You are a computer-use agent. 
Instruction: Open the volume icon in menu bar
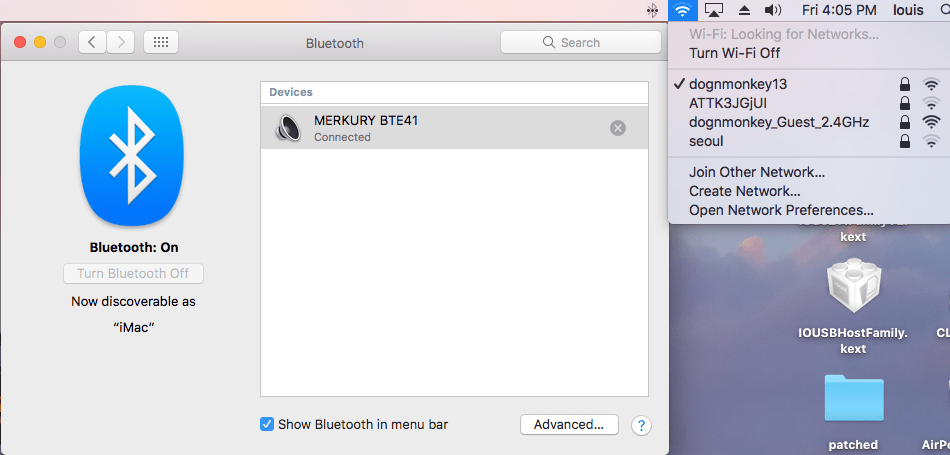click(773, 10)
